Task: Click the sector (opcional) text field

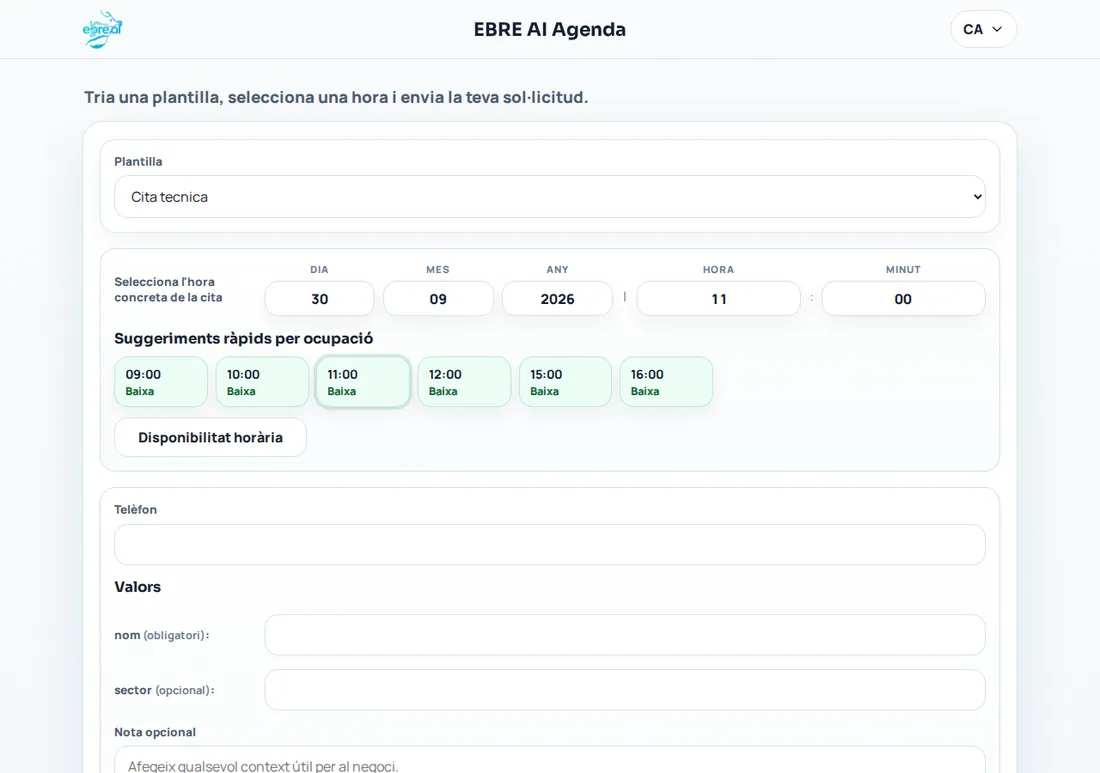Action: 624,690
